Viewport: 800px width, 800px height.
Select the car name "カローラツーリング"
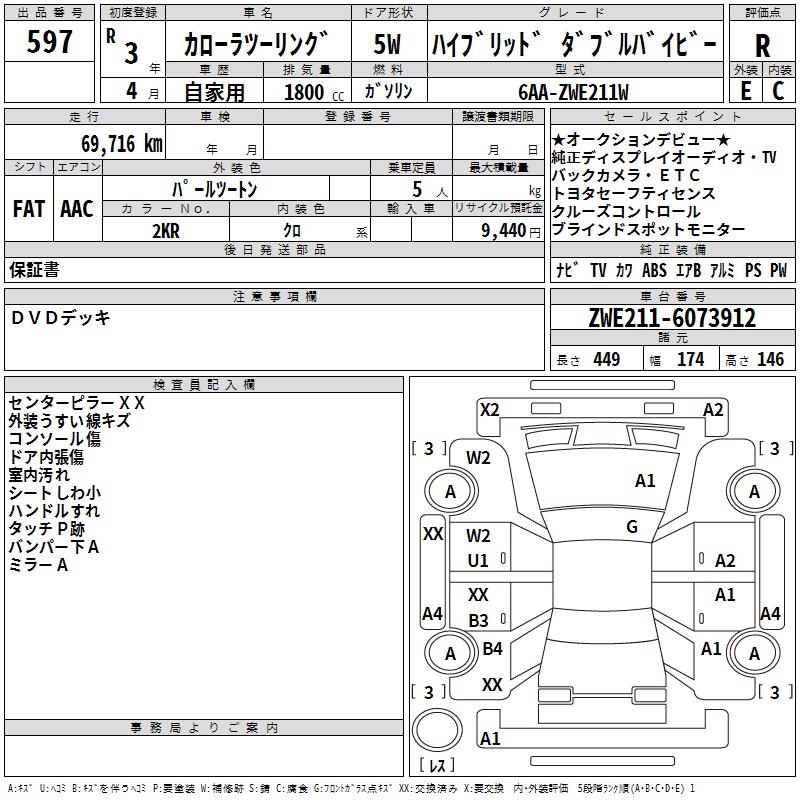coord(256,44)
